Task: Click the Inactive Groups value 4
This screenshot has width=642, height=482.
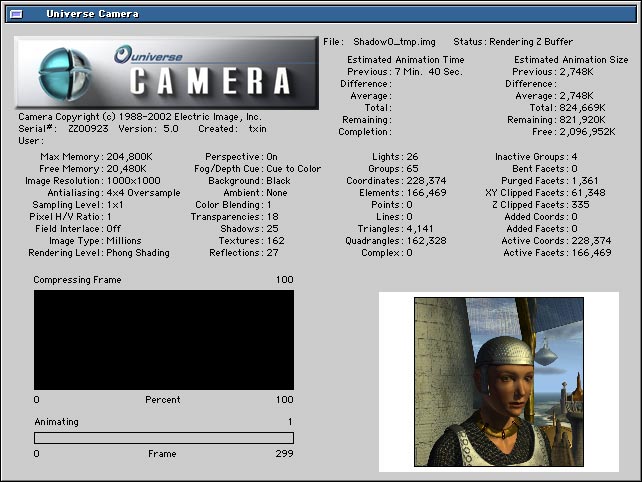Action: [574, 157]
